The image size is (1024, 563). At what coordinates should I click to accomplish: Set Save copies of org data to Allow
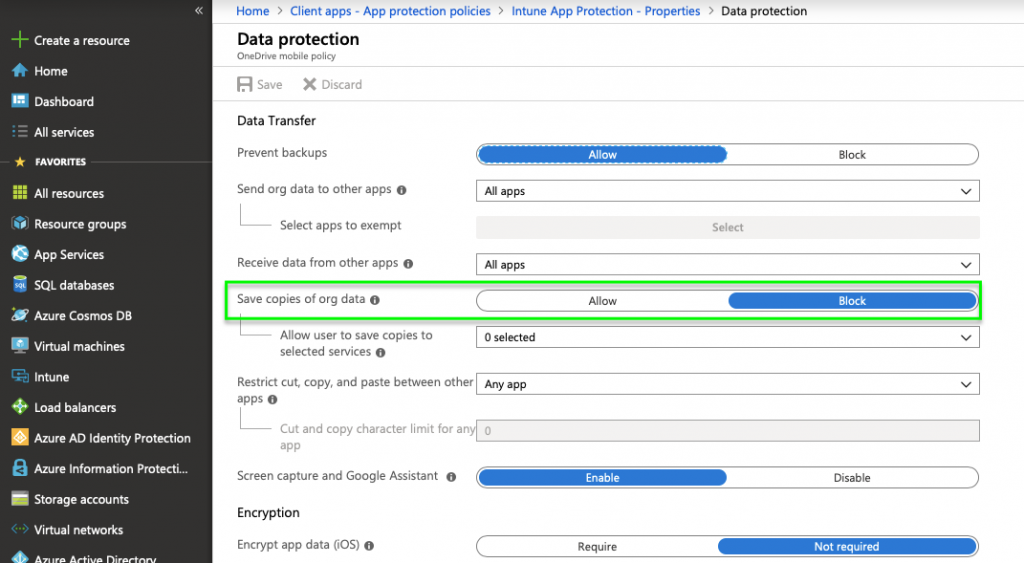pos(602,301)
